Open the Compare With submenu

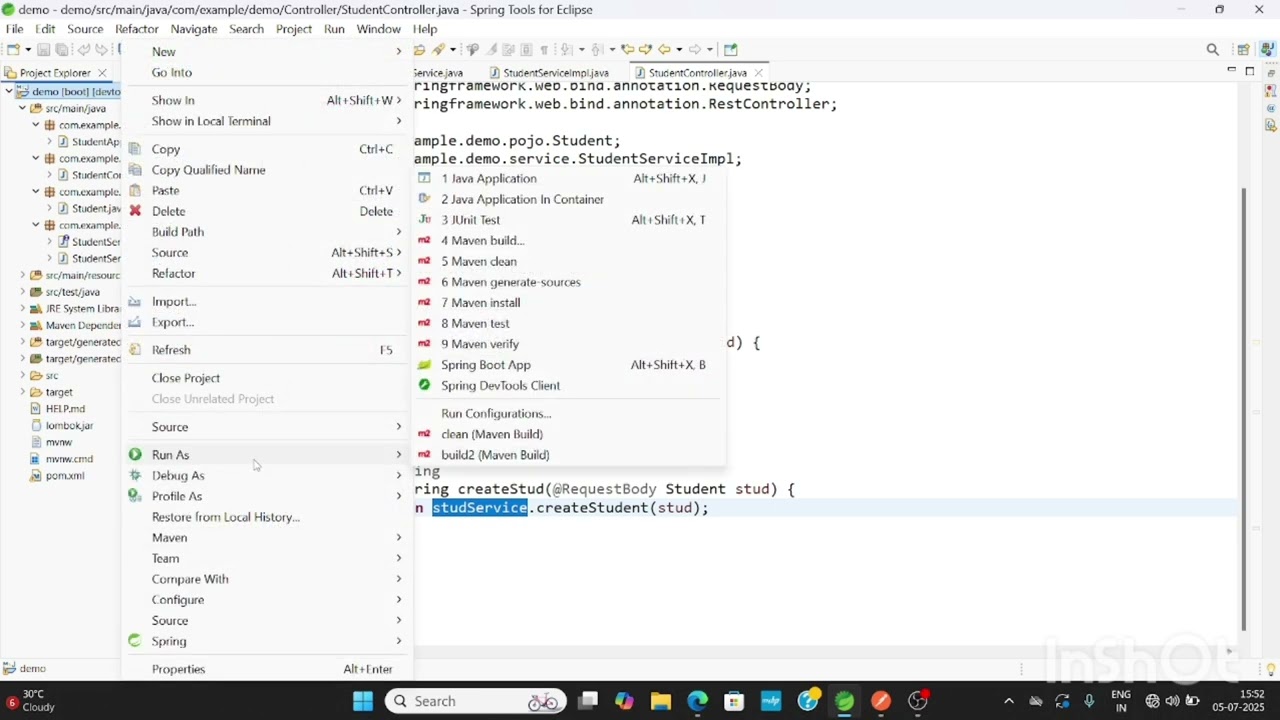click(x=265, y=579)
